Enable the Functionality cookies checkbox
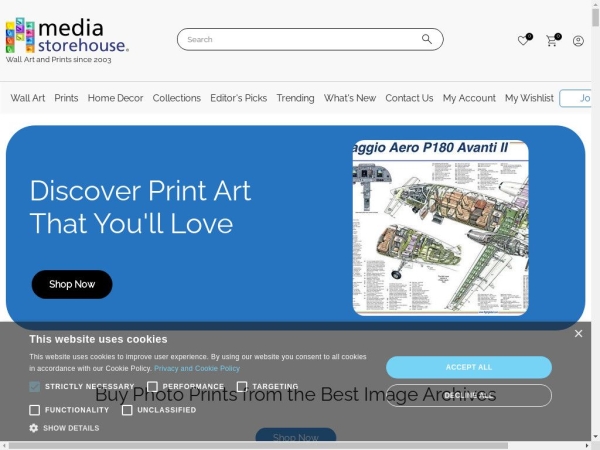The image size is (600, 450). point(34,410)
